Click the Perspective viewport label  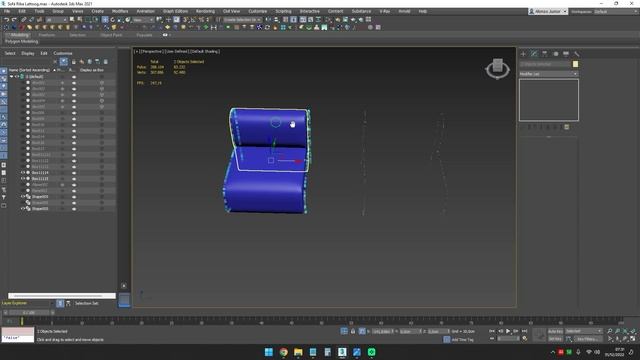click(x=151, y=51)
